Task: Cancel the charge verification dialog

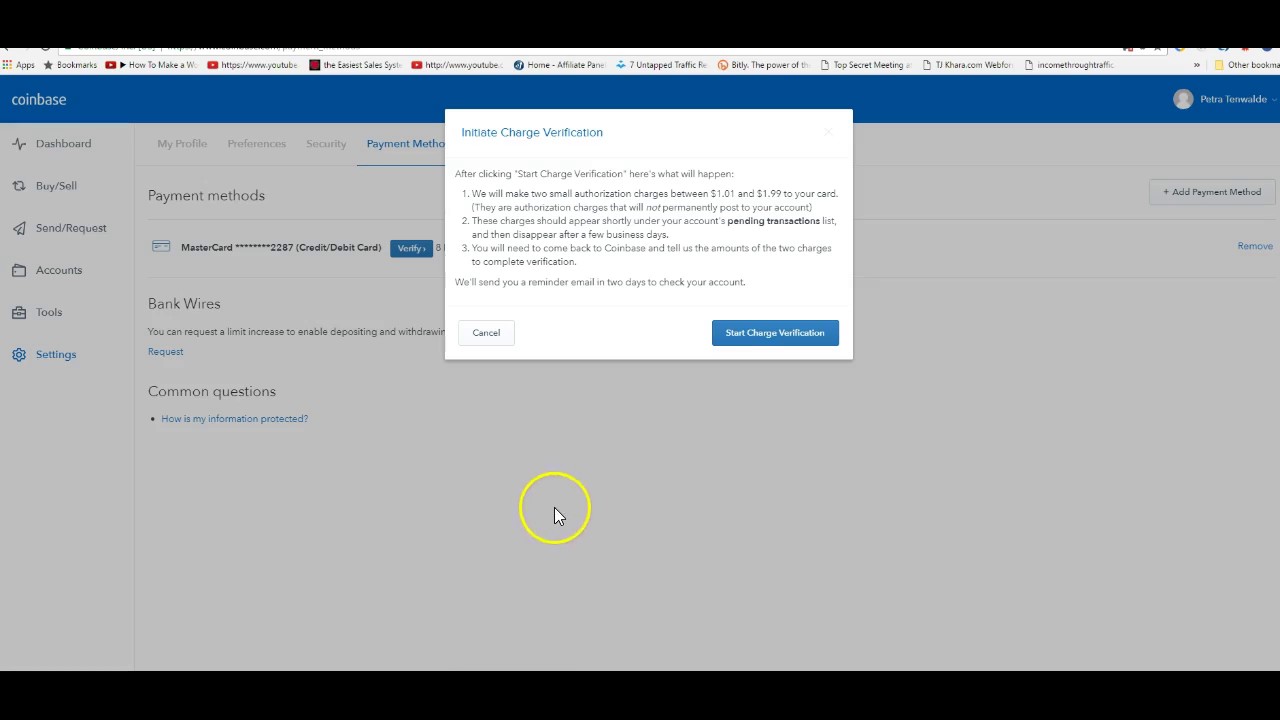Action: (486, 333)
